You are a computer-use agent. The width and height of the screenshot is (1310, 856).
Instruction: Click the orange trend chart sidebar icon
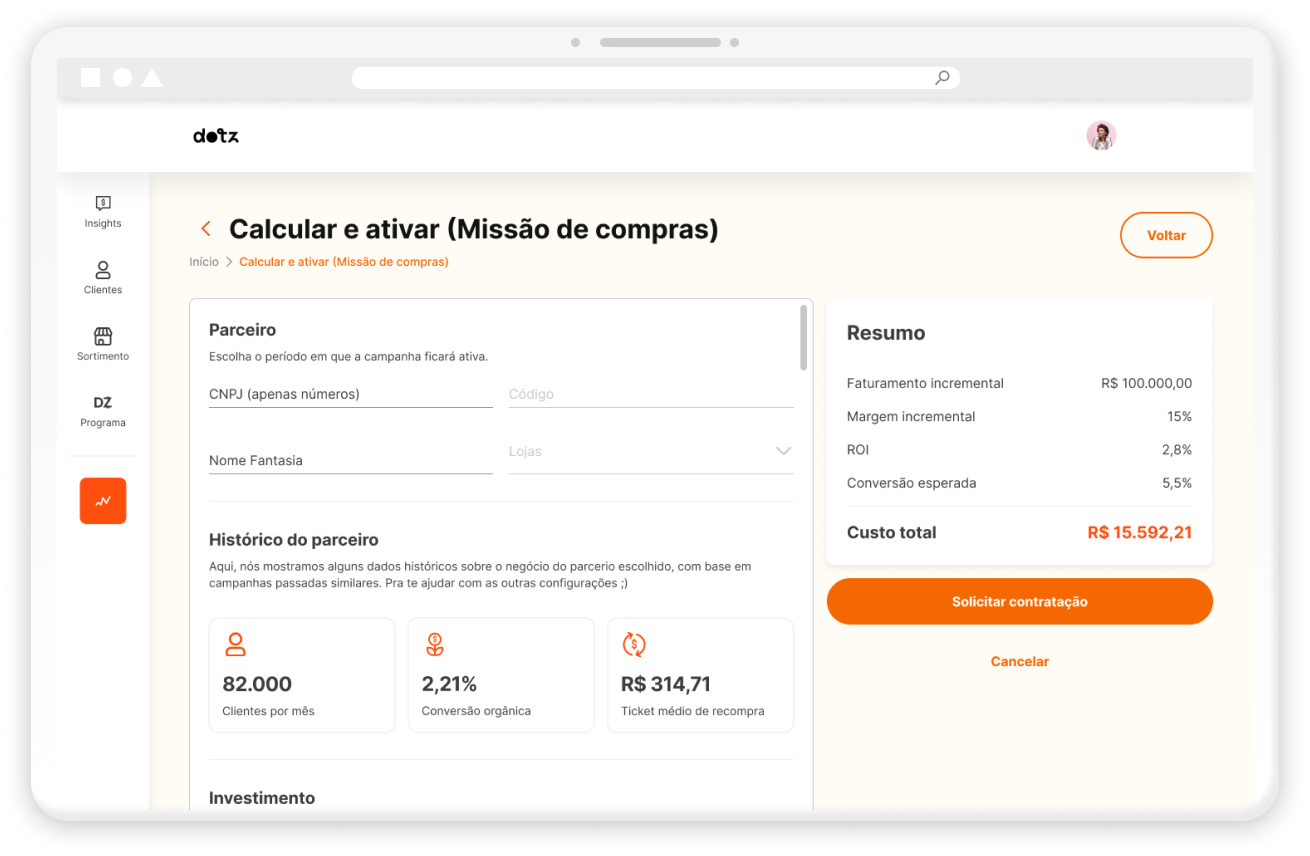tap(103, 501)
